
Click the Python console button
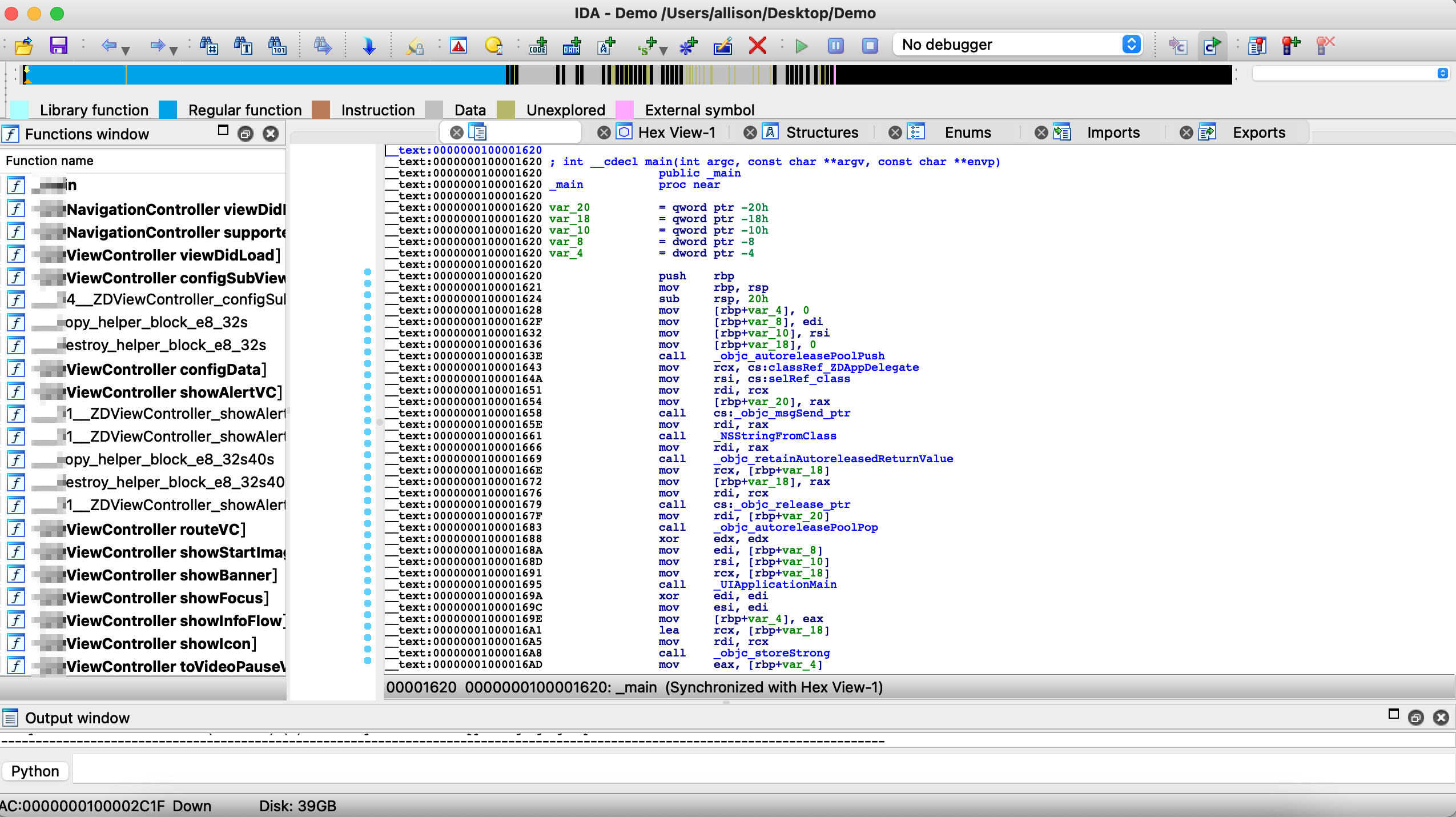coord(35,771)
